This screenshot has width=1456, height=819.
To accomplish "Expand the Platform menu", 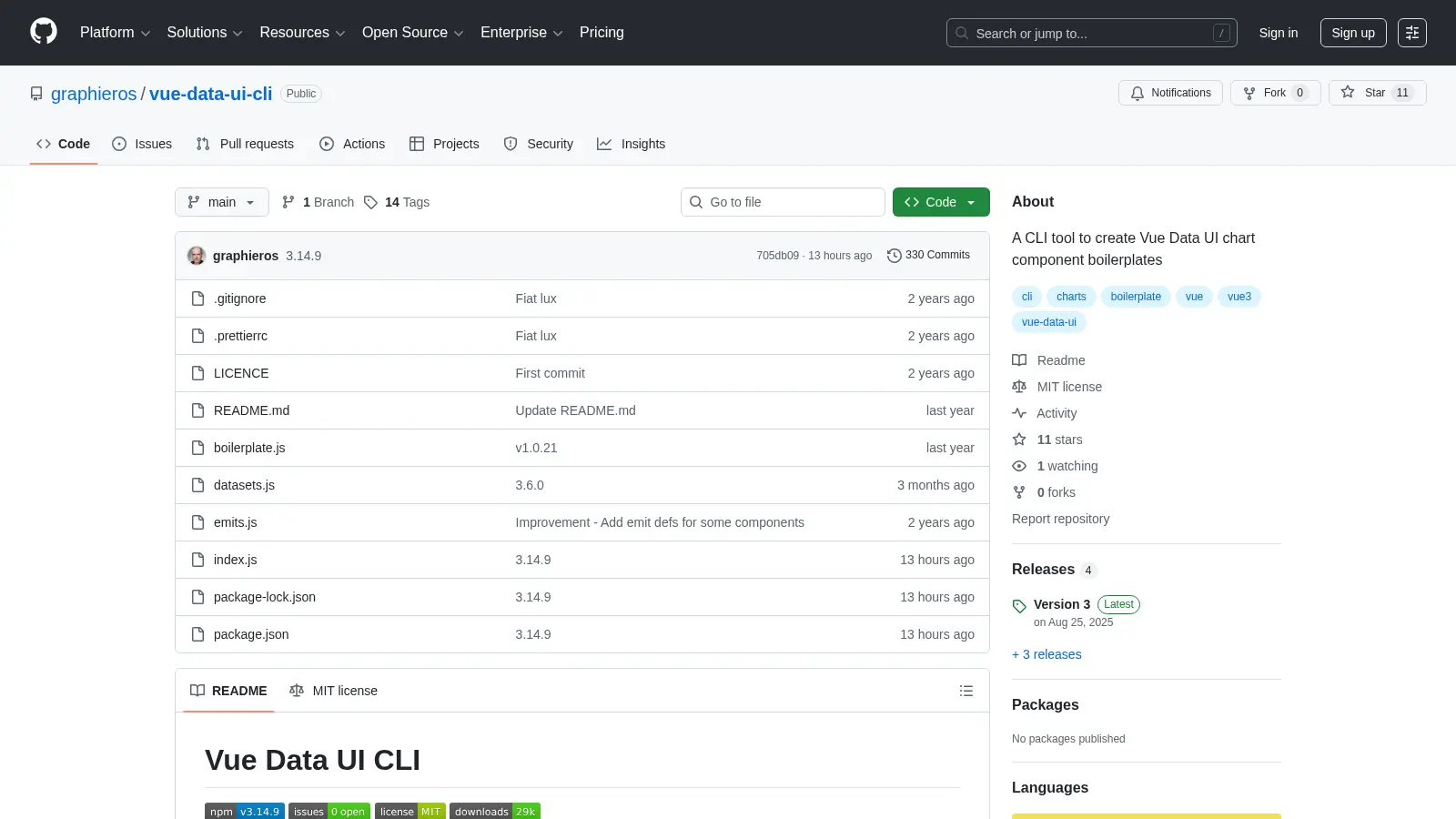I will click(115, 33).
